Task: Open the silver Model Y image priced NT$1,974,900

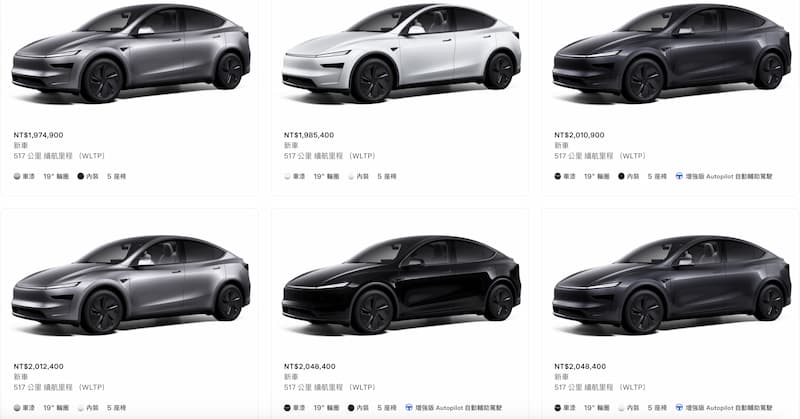Action: (131, 54)
